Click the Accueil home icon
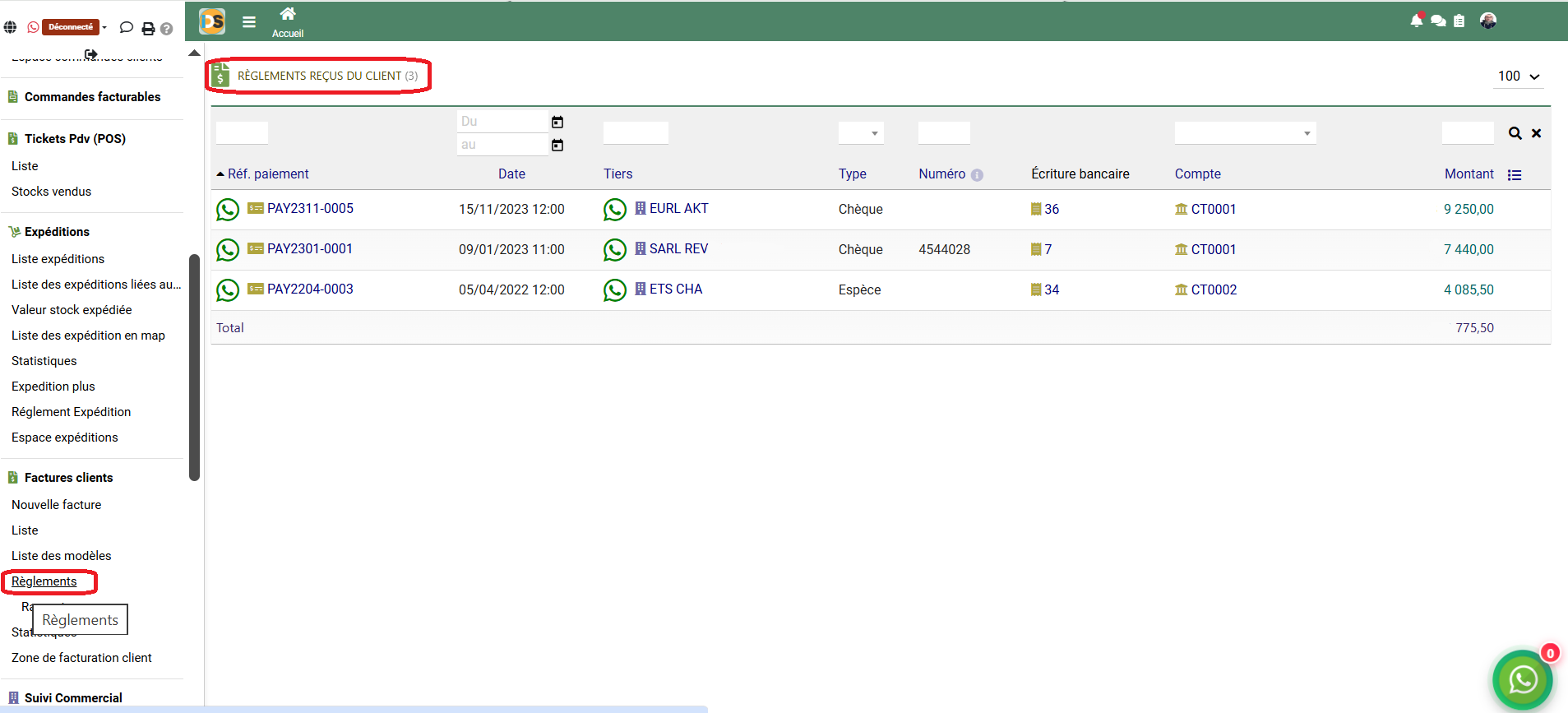 (x=288, y=14)
